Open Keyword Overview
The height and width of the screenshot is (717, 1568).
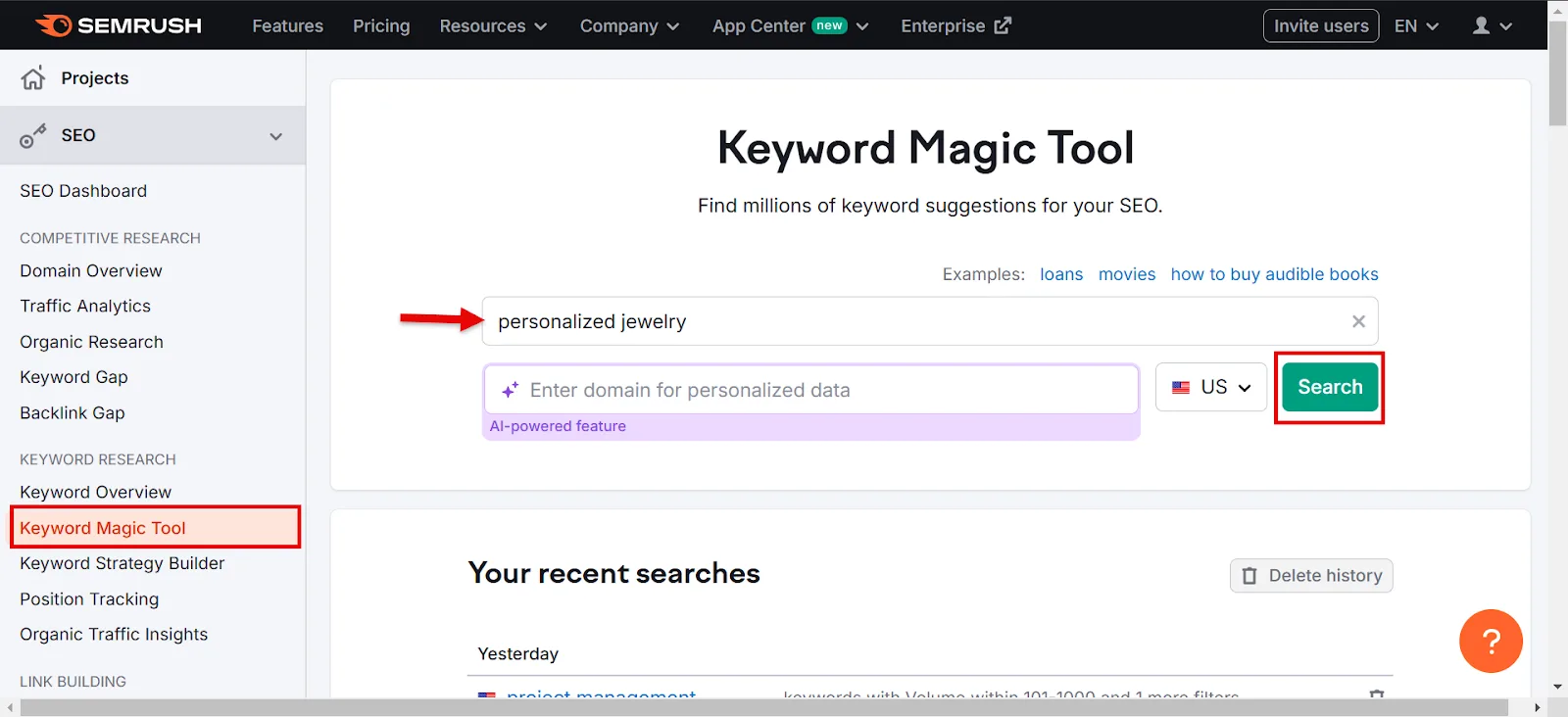(95, 492)
